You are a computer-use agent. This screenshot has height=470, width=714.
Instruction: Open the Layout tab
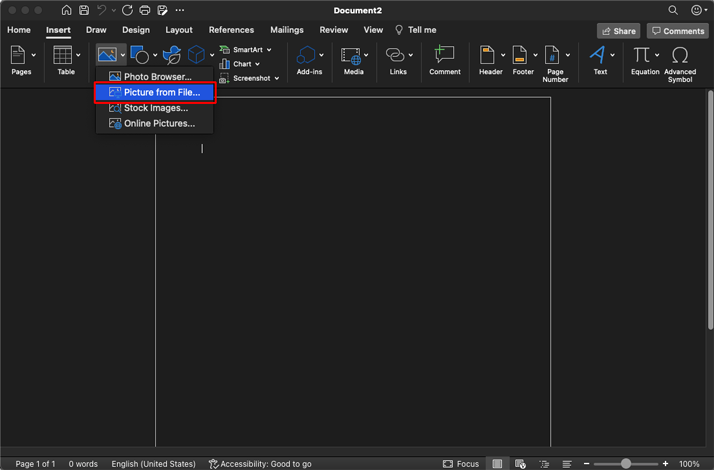(179, 30)
